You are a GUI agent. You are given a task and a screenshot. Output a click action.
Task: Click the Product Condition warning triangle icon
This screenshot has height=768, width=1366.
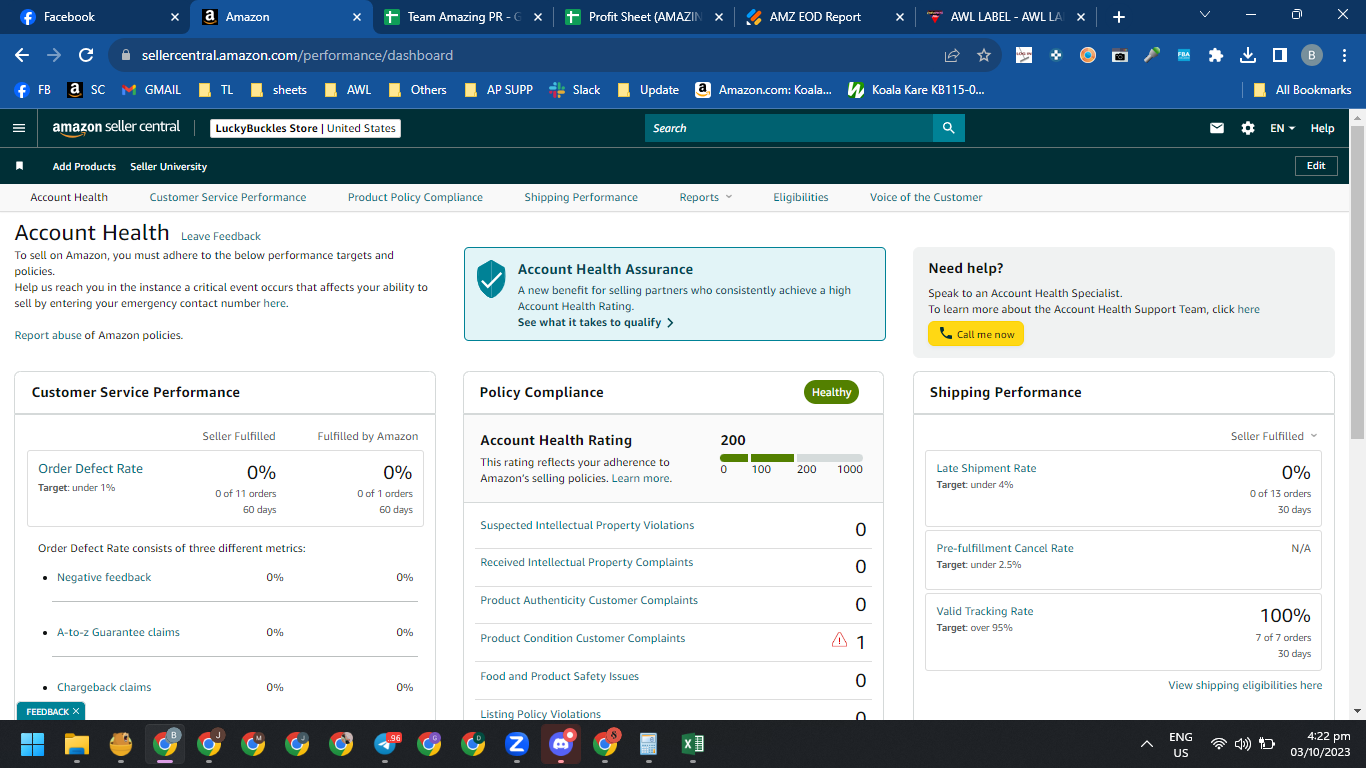pos(839,640)
